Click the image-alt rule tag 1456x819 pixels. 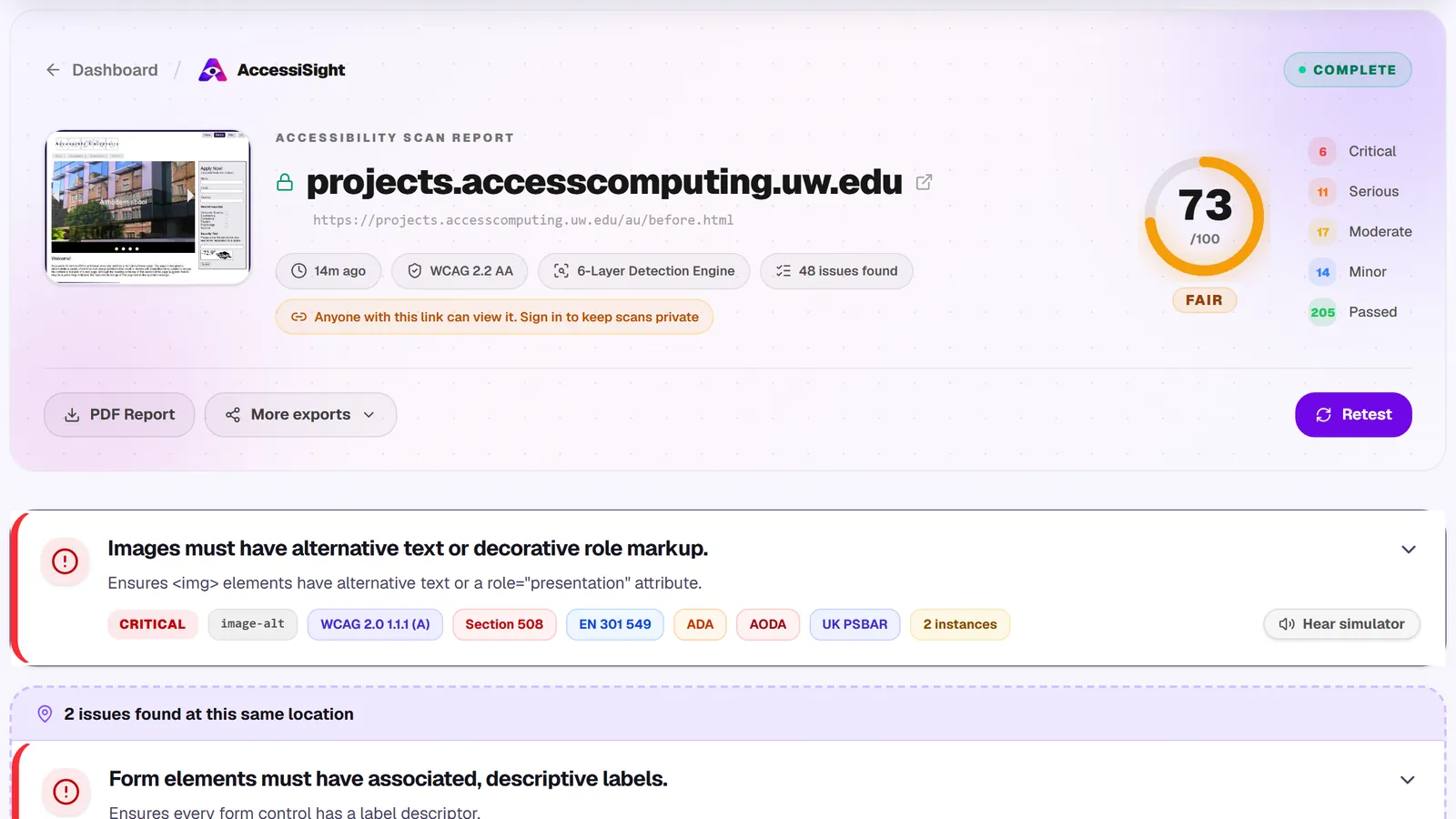pos(253,624)
